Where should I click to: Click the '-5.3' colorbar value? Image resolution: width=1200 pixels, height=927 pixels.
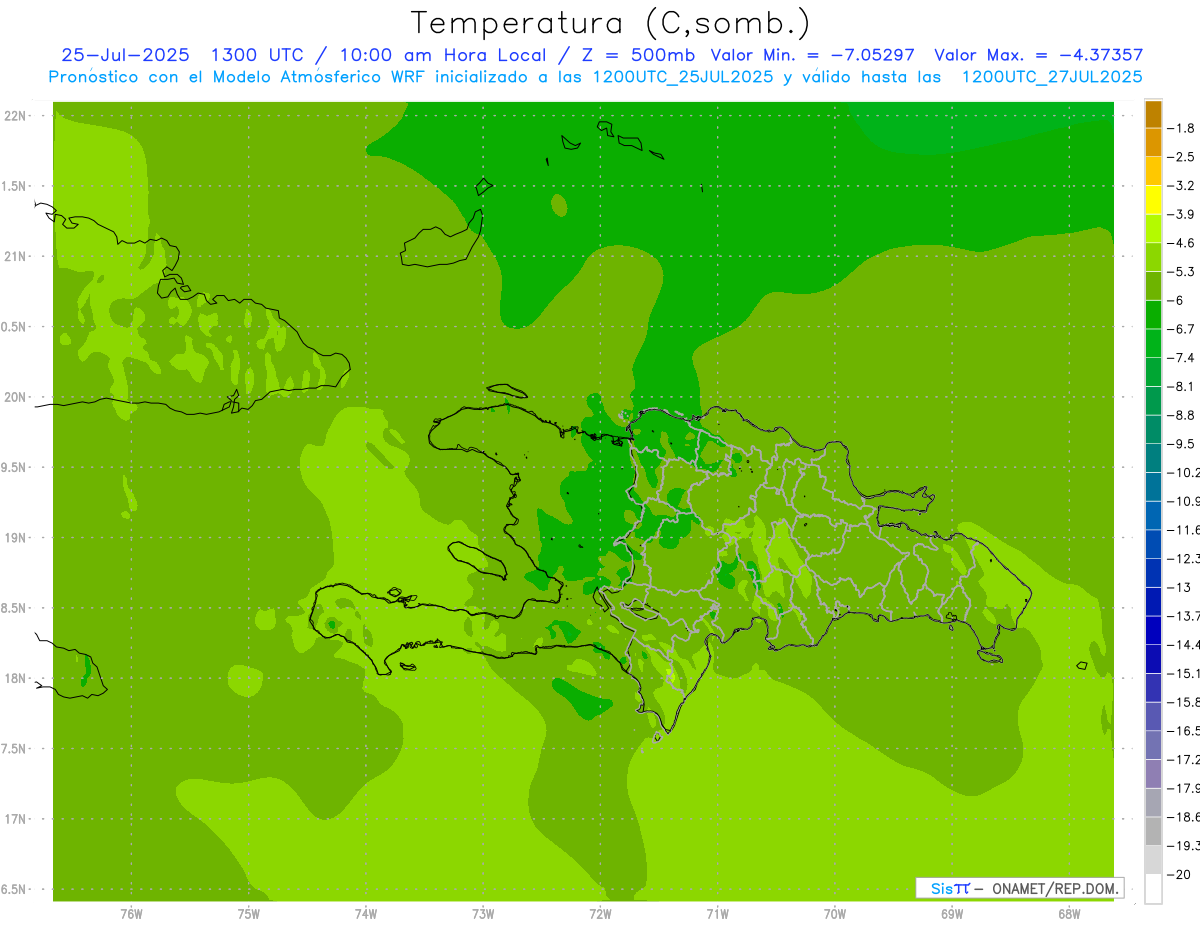click(1182, 271)
